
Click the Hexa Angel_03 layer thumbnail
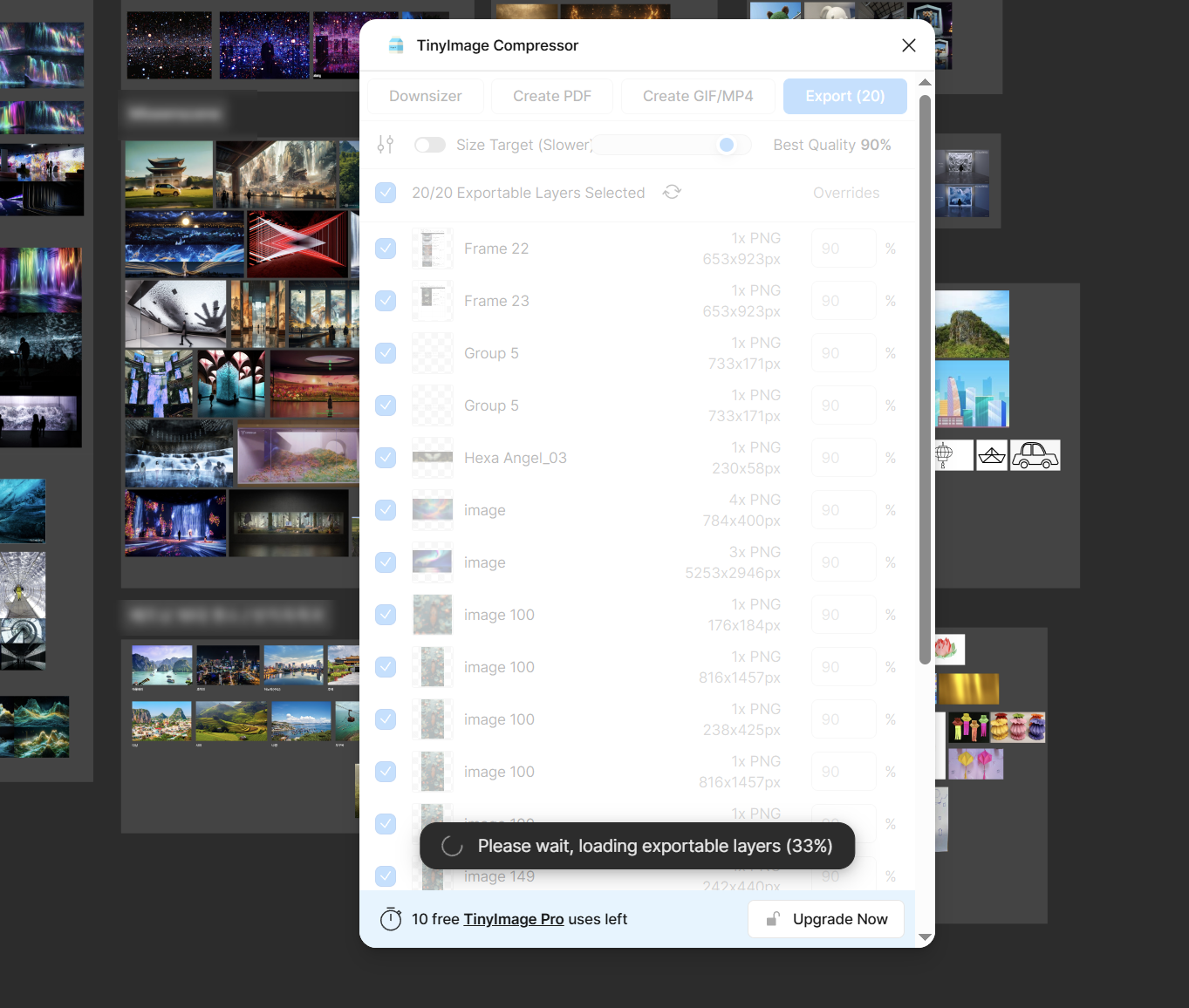tap(433, 458)
